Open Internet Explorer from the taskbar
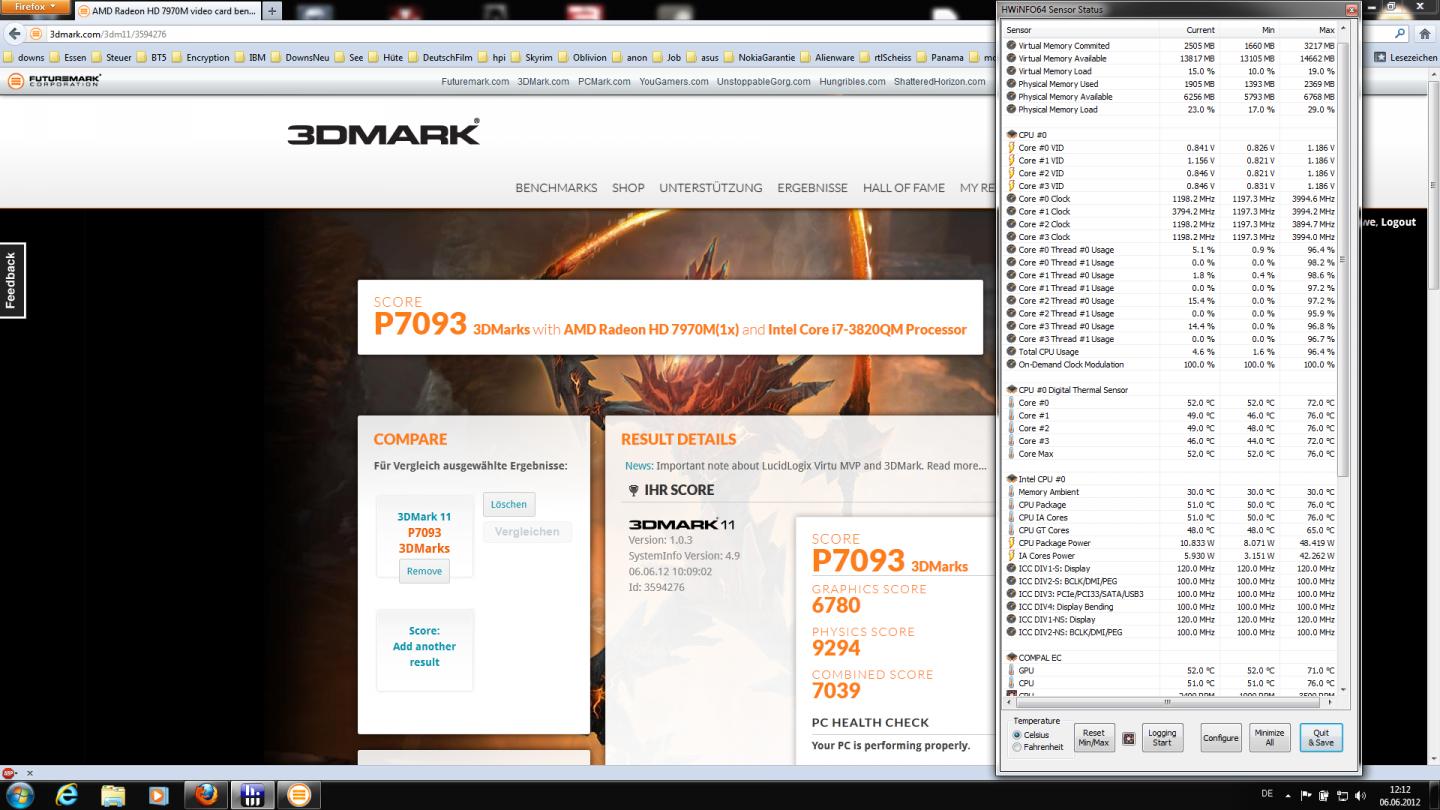The width and height of the screenshot is (1440, 810). click(67, 795)
